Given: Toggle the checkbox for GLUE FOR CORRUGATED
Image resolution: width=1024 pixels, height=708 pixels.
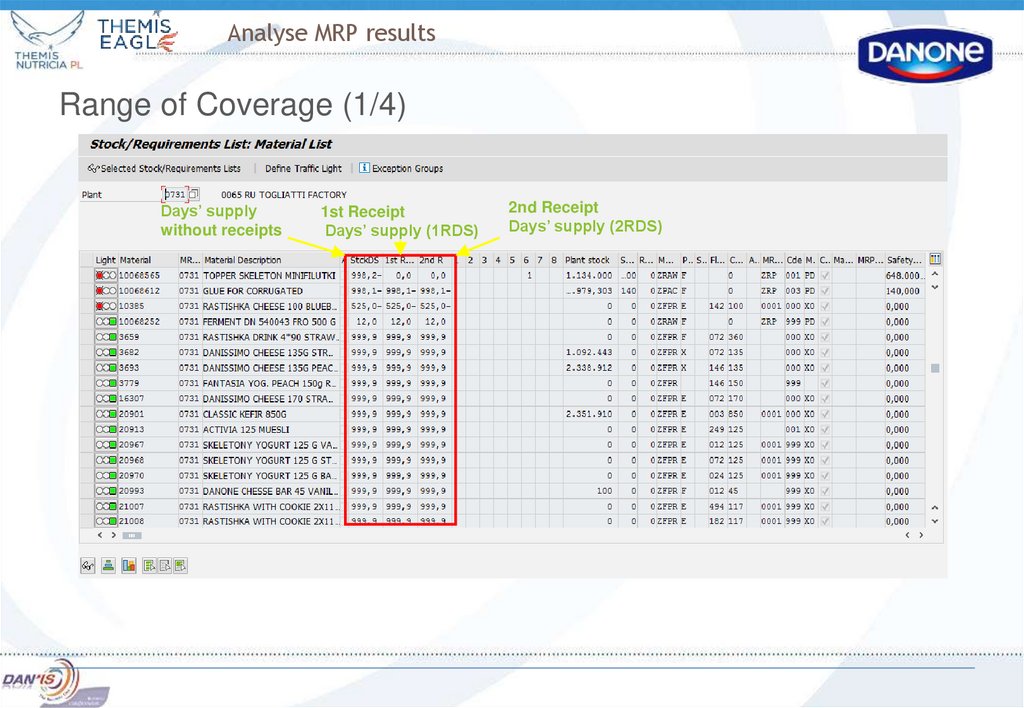Looking at the screenshot, I should point(825,290).
